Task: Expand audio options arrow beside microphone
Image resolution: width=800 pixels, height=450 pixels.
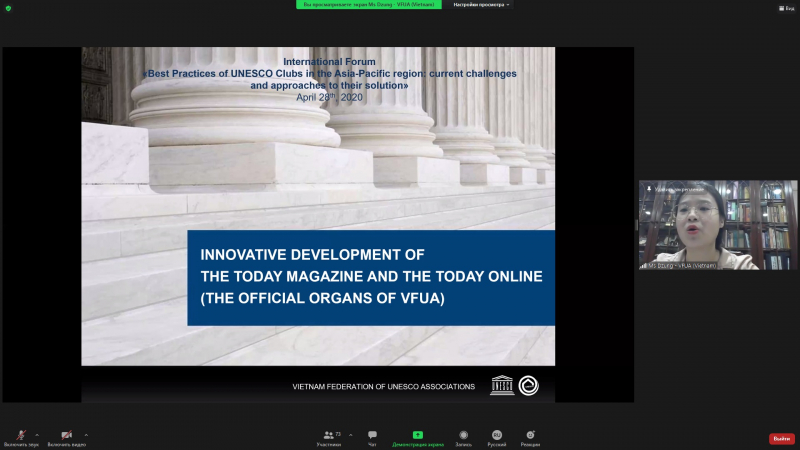Action: [37, 434]
